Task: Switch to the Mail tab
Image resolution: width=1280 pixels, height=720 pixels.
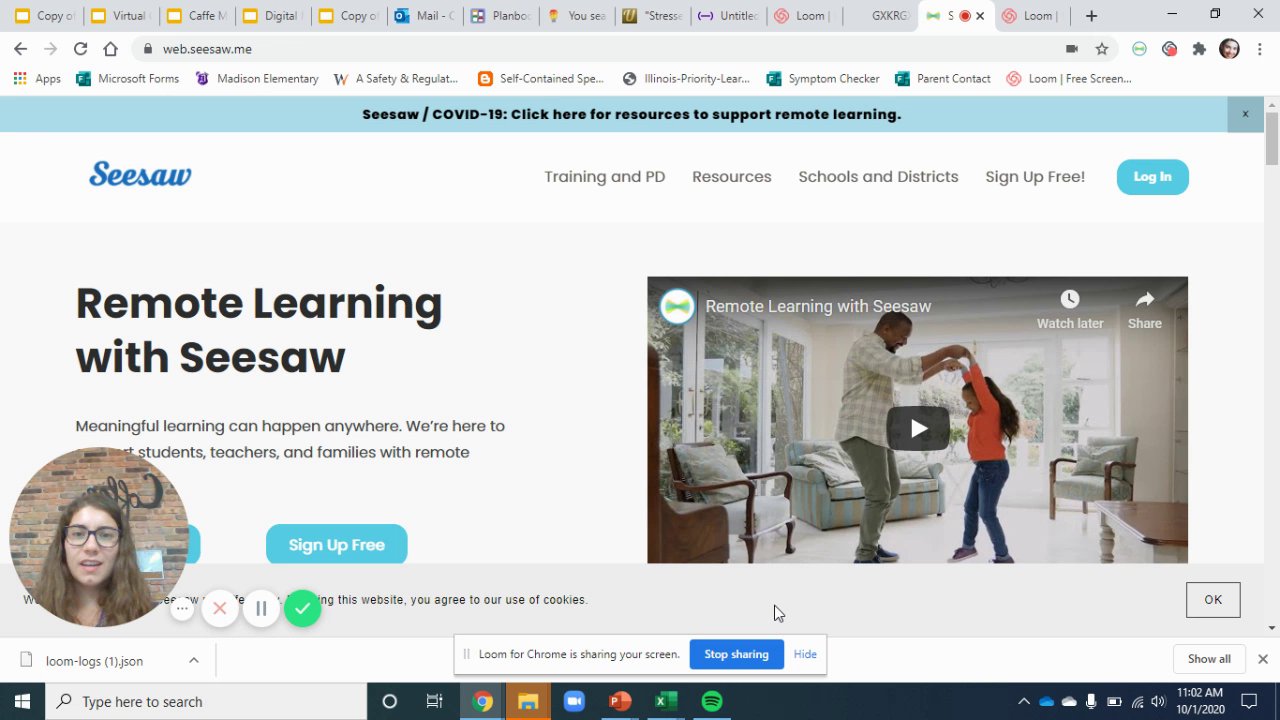Action: tap(424, 16)
